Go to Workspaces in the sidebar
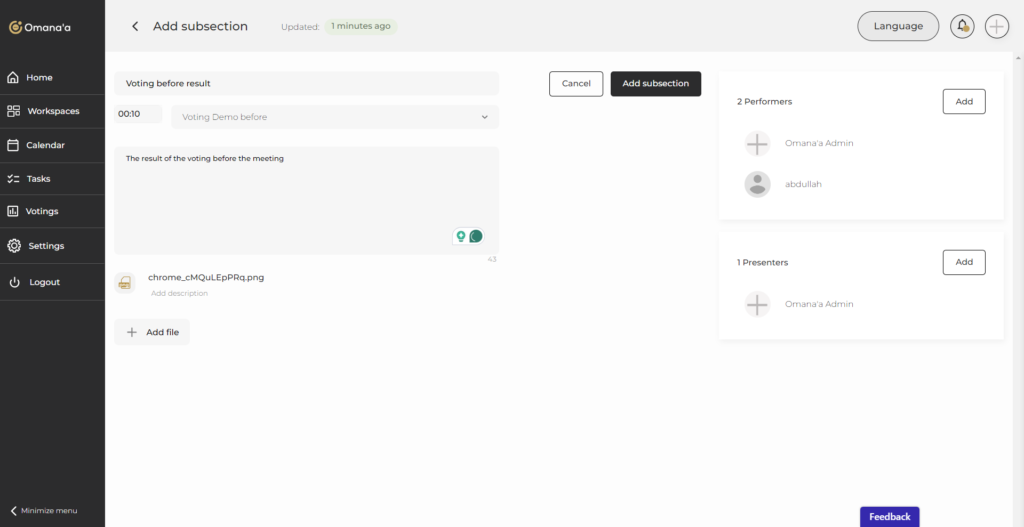The height and width of the screenshot is (527, 1024). click(x=52, y=111)
